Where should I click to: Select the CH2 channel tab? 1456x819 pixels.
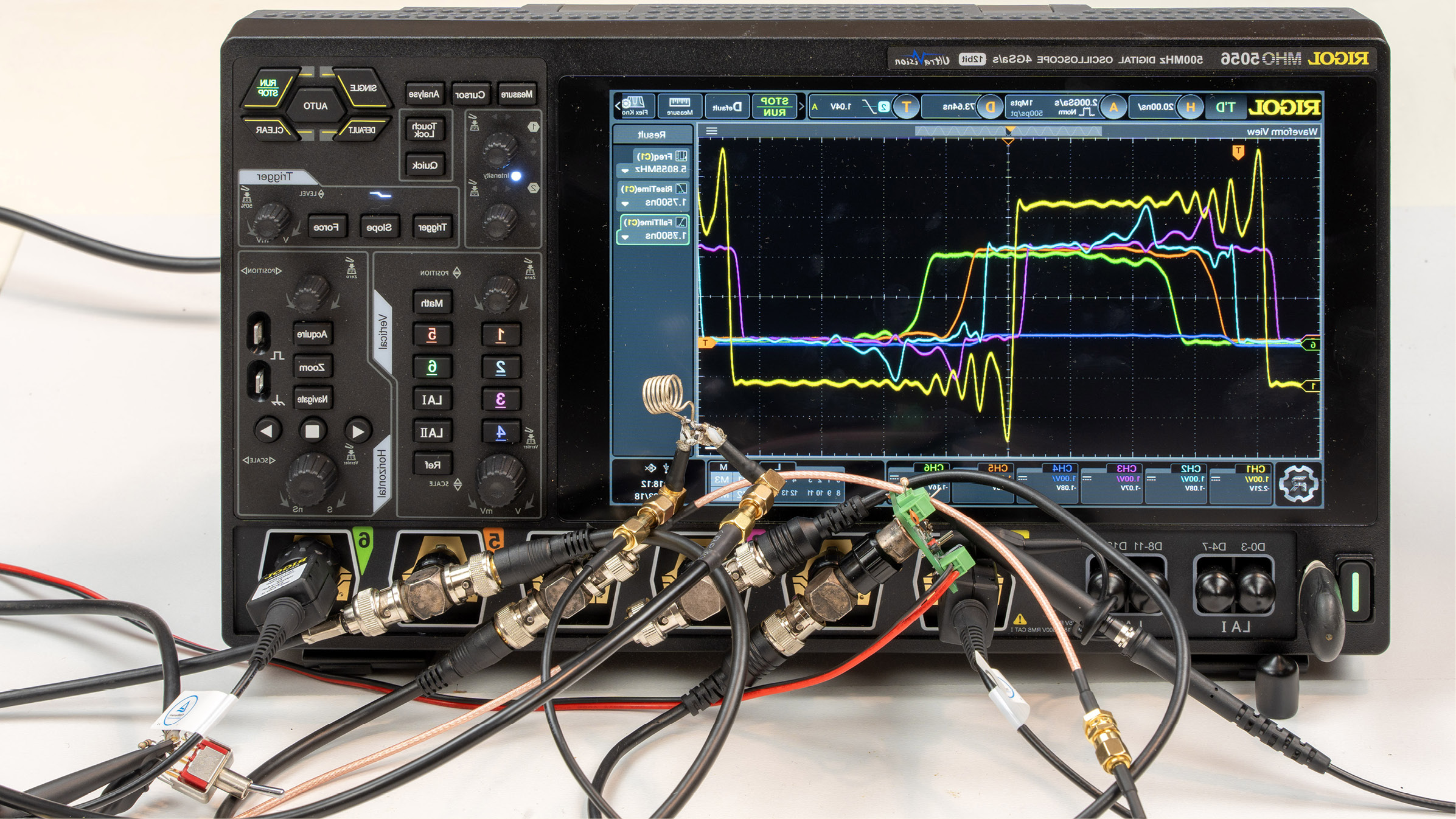point(1176,484)
